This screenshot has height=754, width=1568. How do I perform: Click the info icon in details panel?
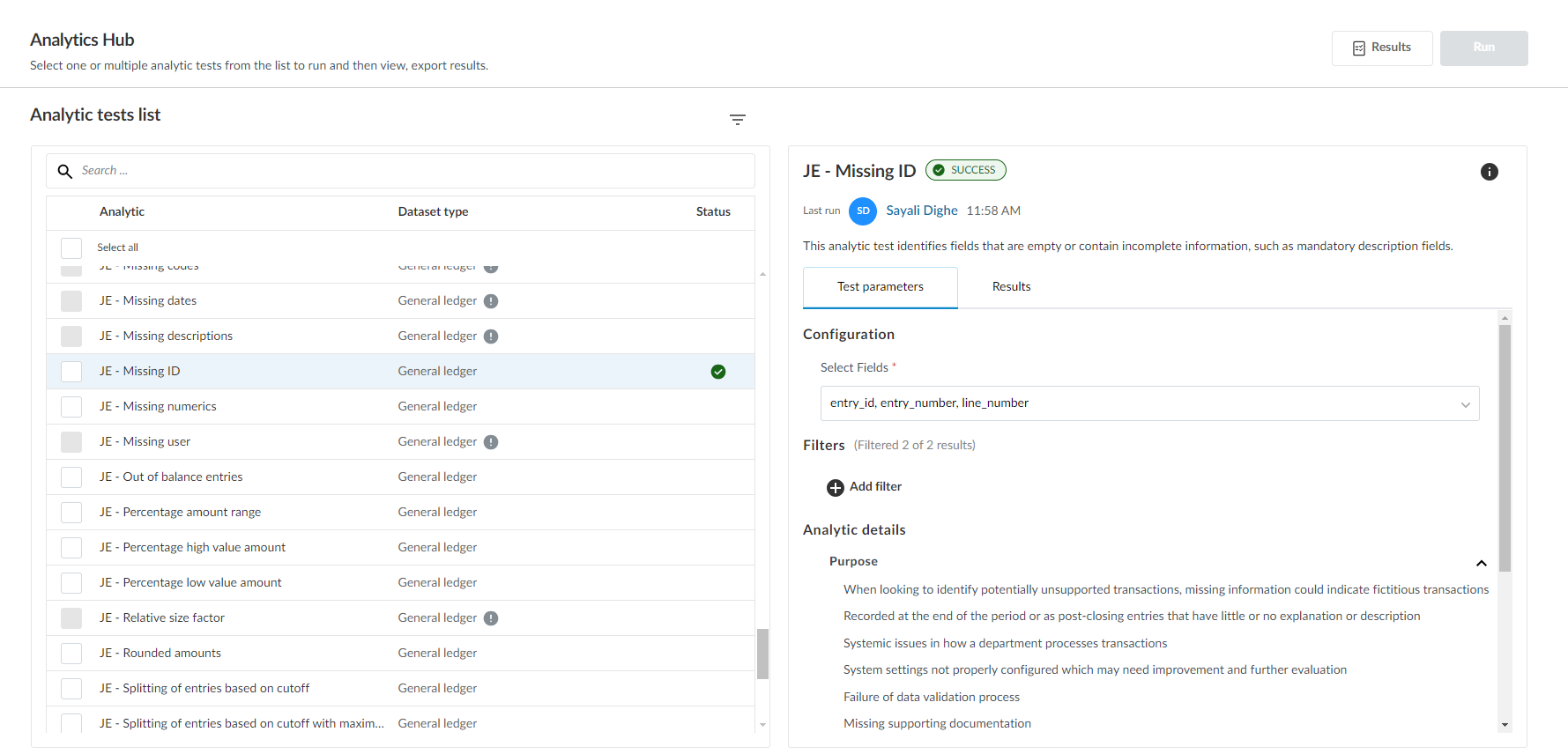pos(1489,172)
